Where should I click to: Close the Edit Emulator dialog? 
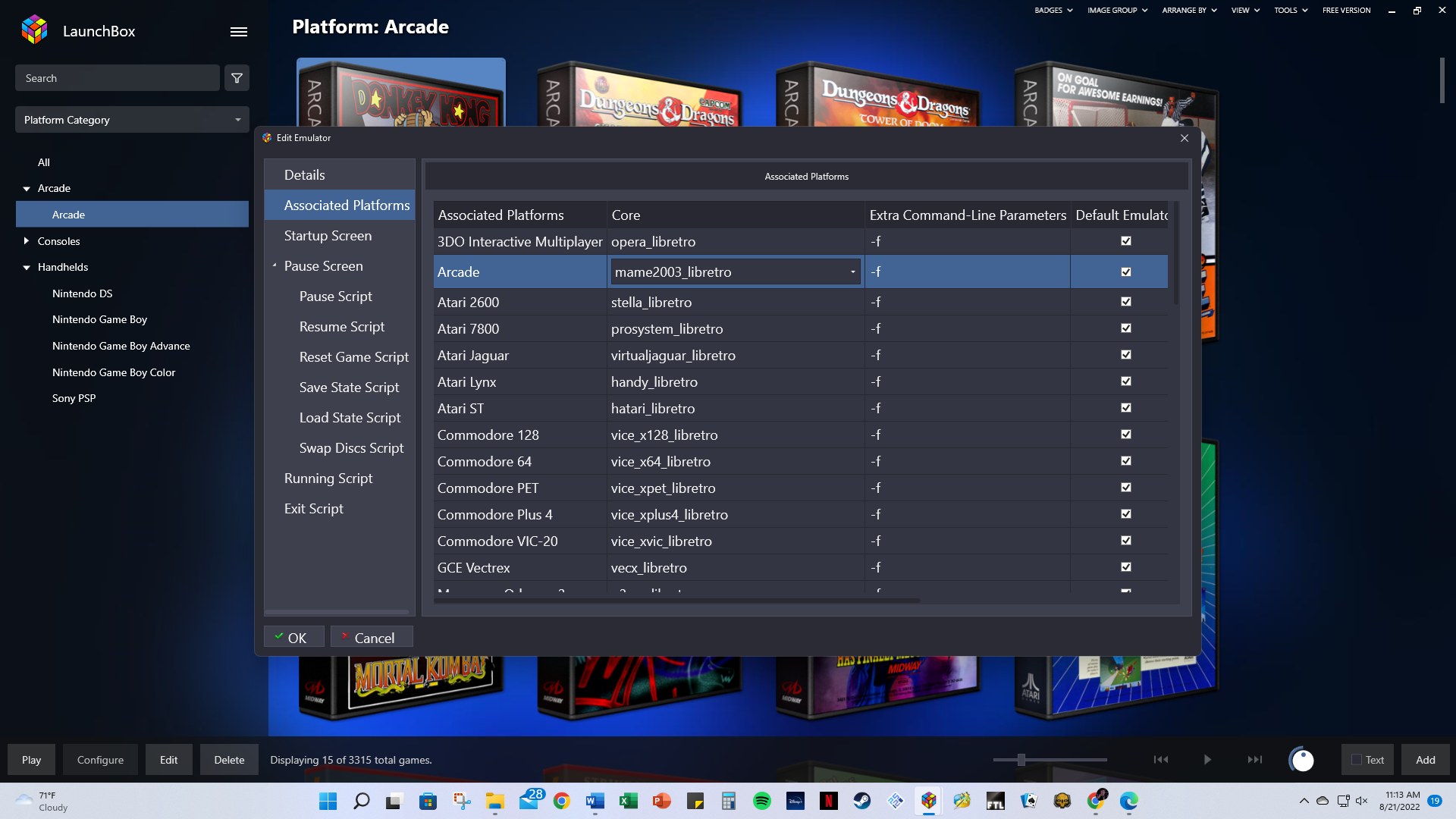(1185, 138)
